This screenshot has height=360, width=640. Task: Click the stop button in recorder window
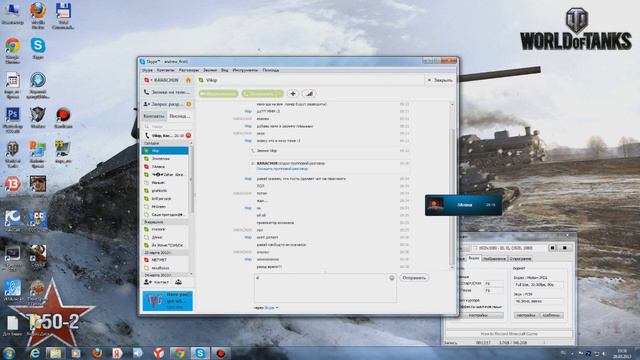pyautogui.click(x=564, y=248)
